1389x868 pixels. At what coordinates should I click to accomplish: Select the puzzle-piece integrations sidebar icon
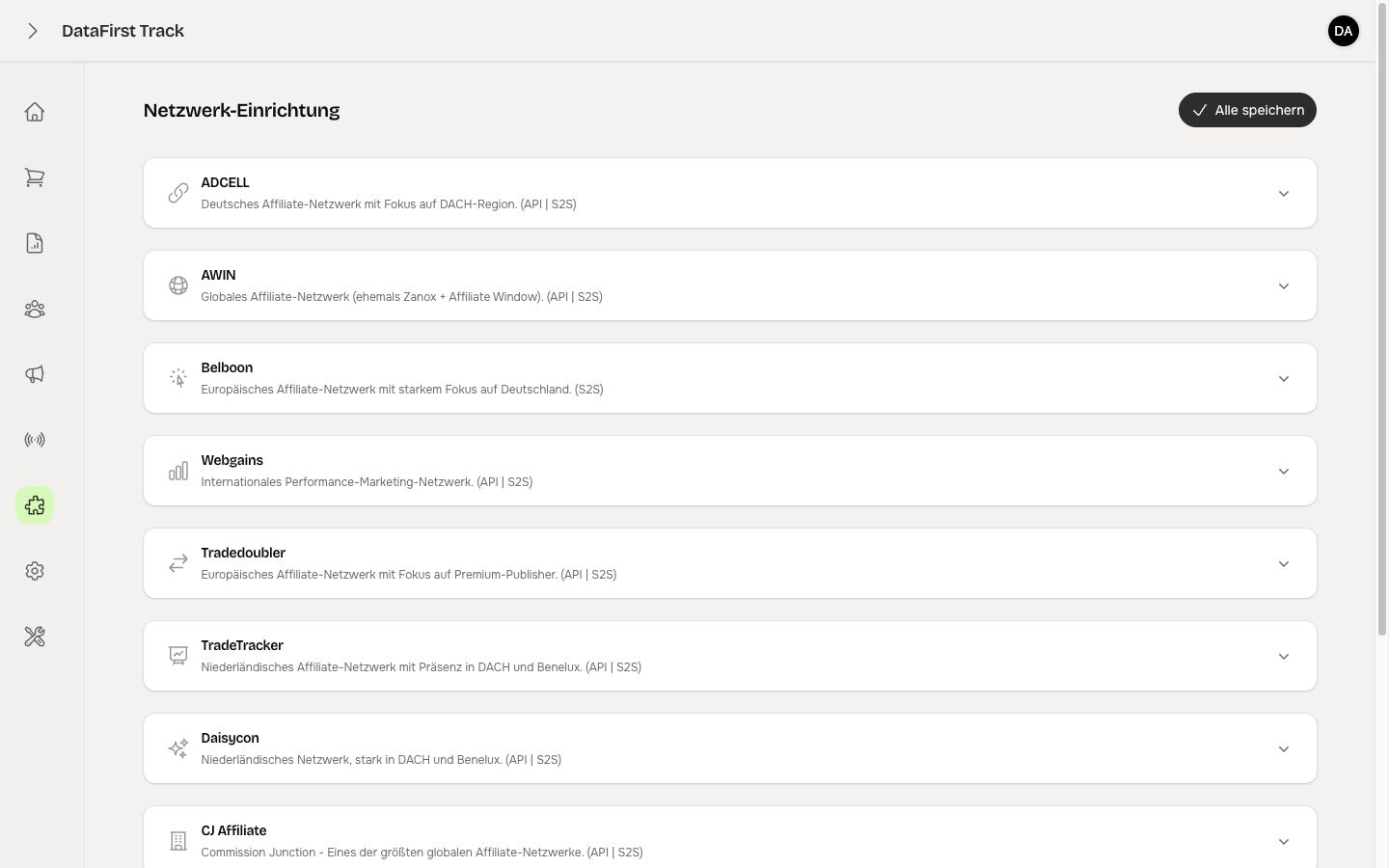point(35,505)
